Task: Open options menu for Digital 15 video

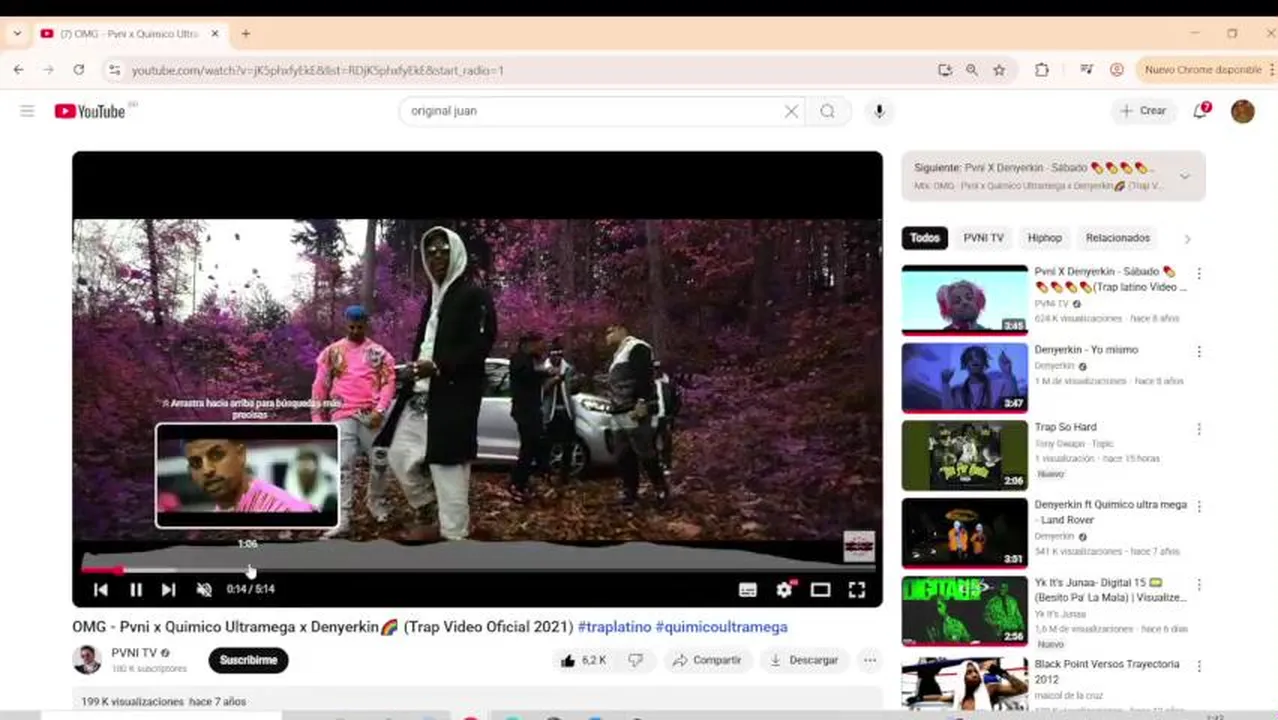Action: [1199, 584]
